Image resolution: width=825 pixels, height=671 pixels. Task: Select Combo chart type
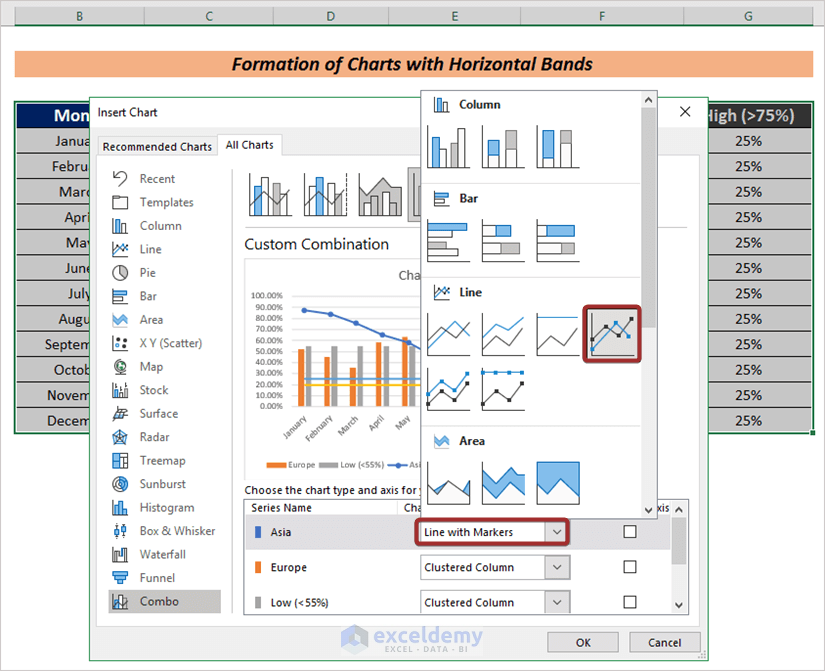click(165, 601)
